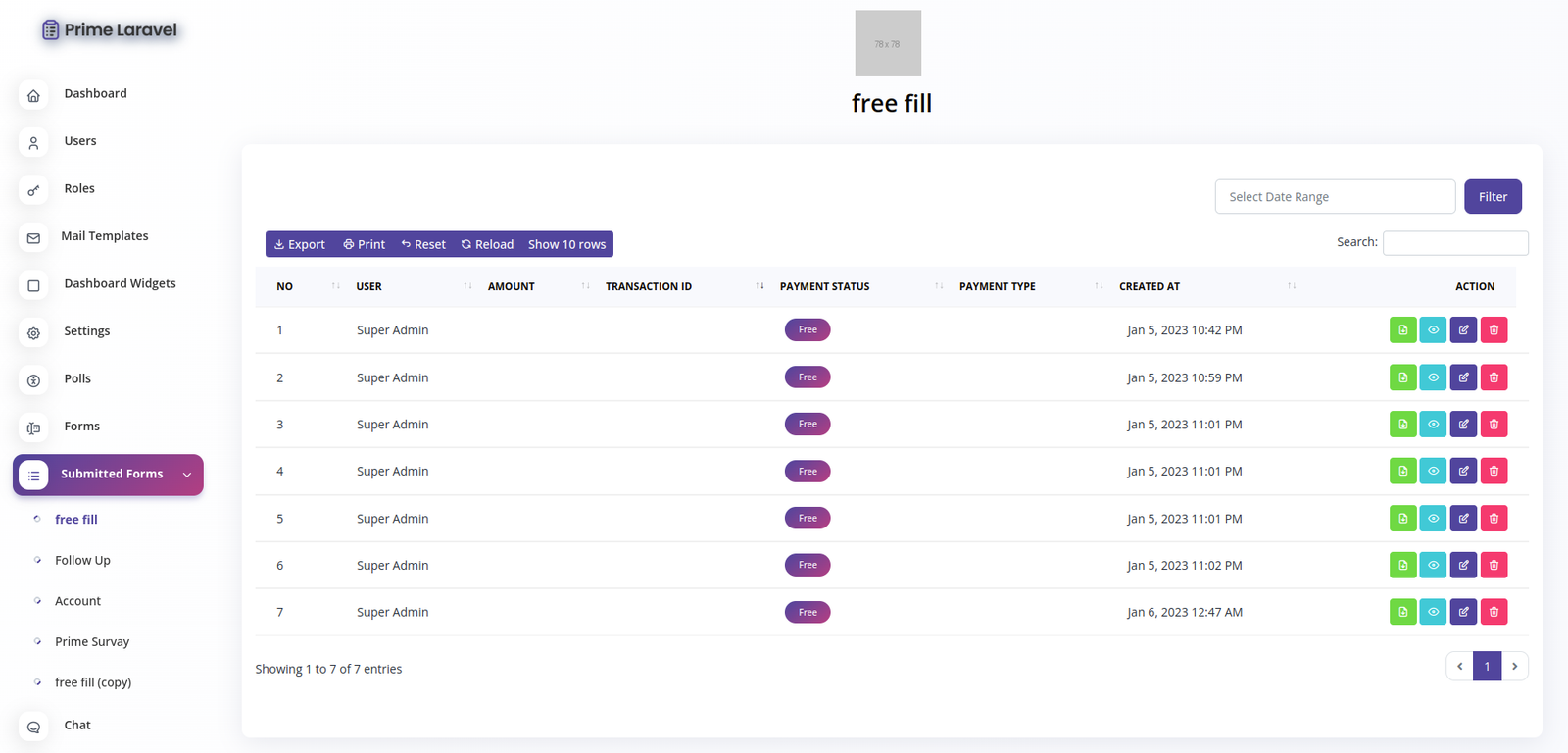Click the Filter button
The height and width of the screenshot is (753, 1568).
[1493, 197]
